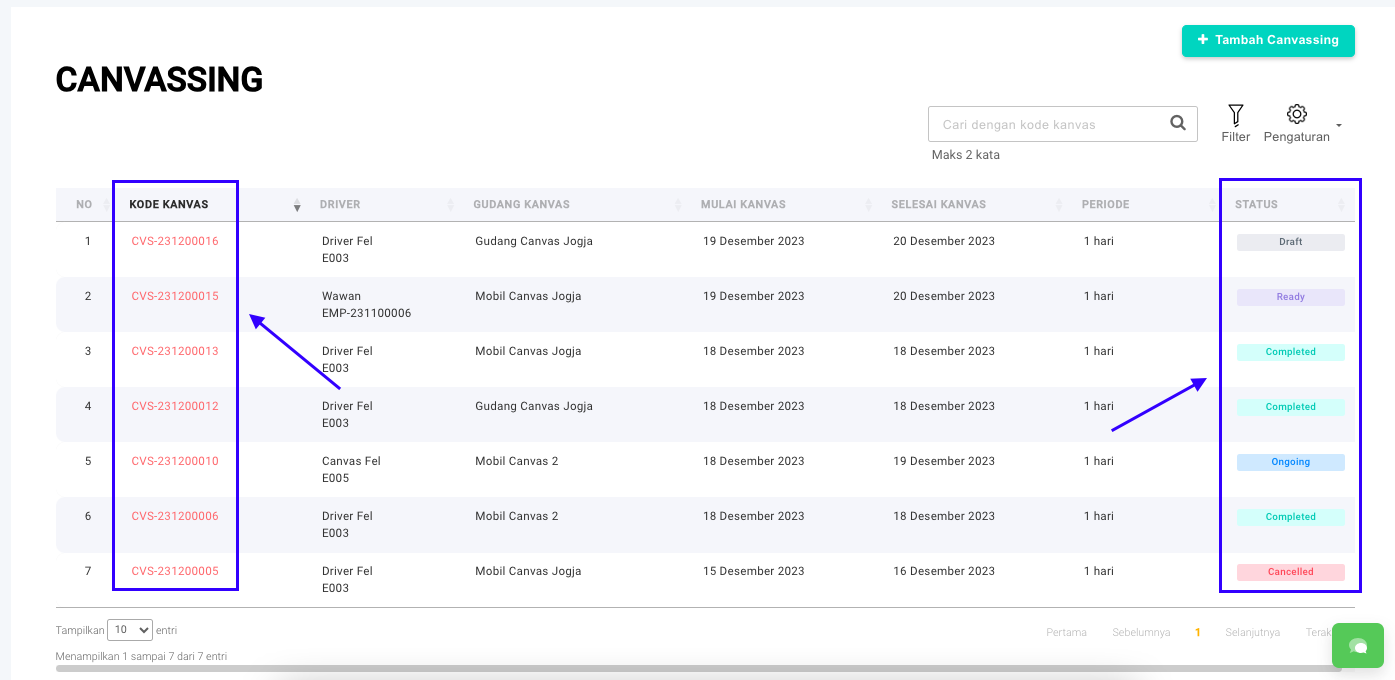
Task: Open the entries-per-page dropdown
Action: [x=130, y=630]
